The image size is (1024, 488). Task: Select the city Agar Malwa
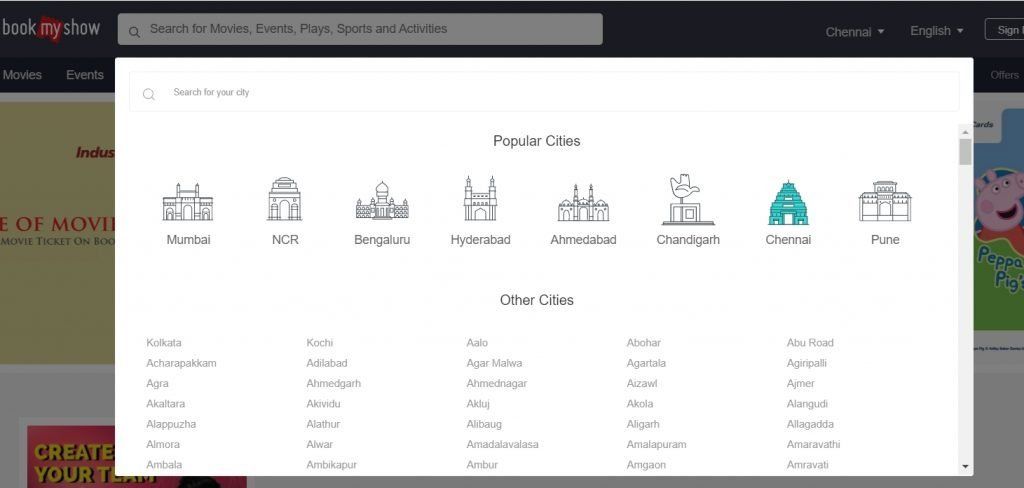coord(494,363)
